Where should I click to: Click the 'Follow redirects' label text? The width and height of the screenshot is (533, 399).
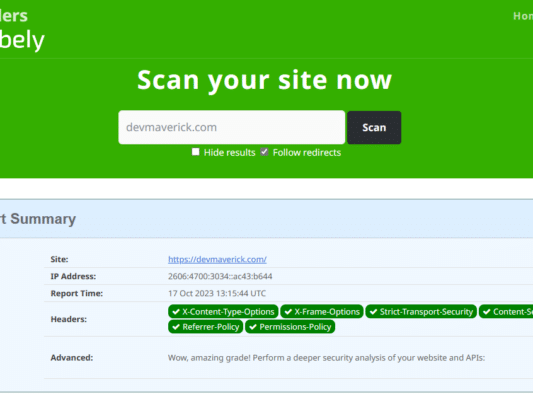pyautogui.click(x=307, y=153)
